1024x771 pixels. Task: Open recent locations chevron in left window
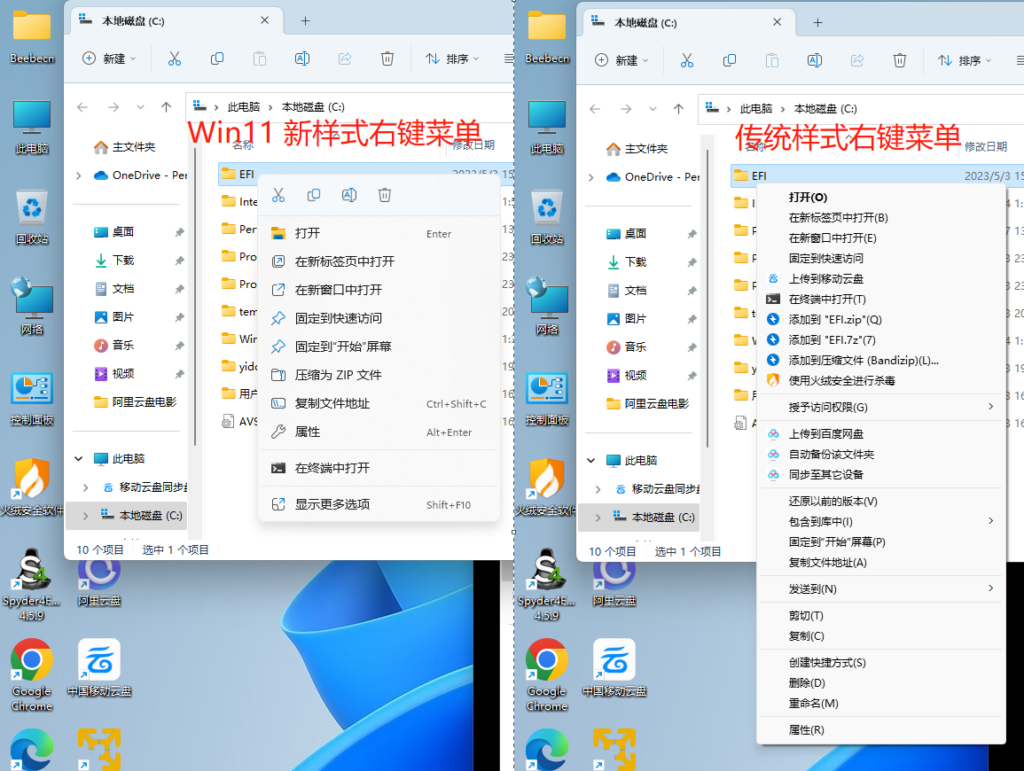(x=140, y=107)
